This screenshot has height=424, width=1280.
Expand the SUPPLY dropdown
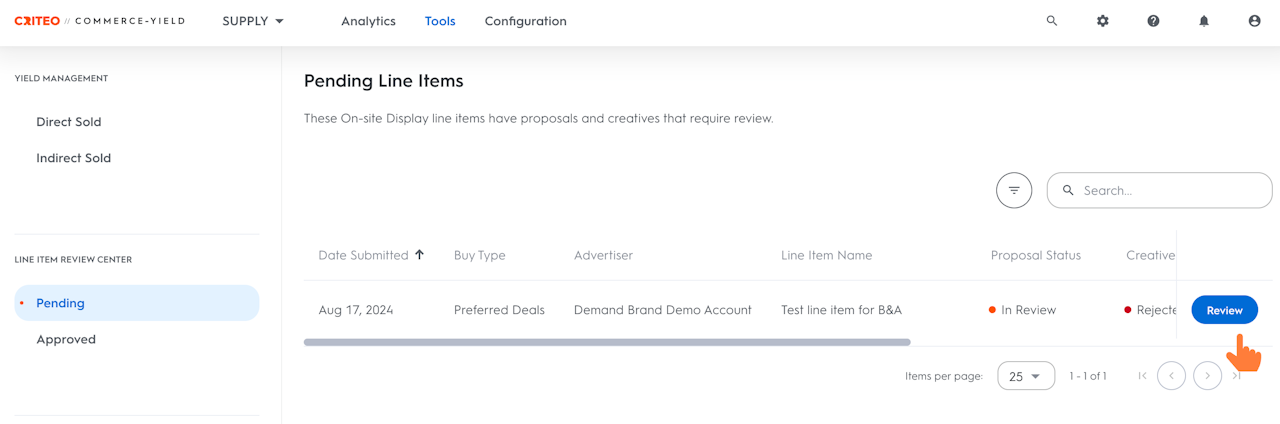pyautogui.click(x=253, y=21)
